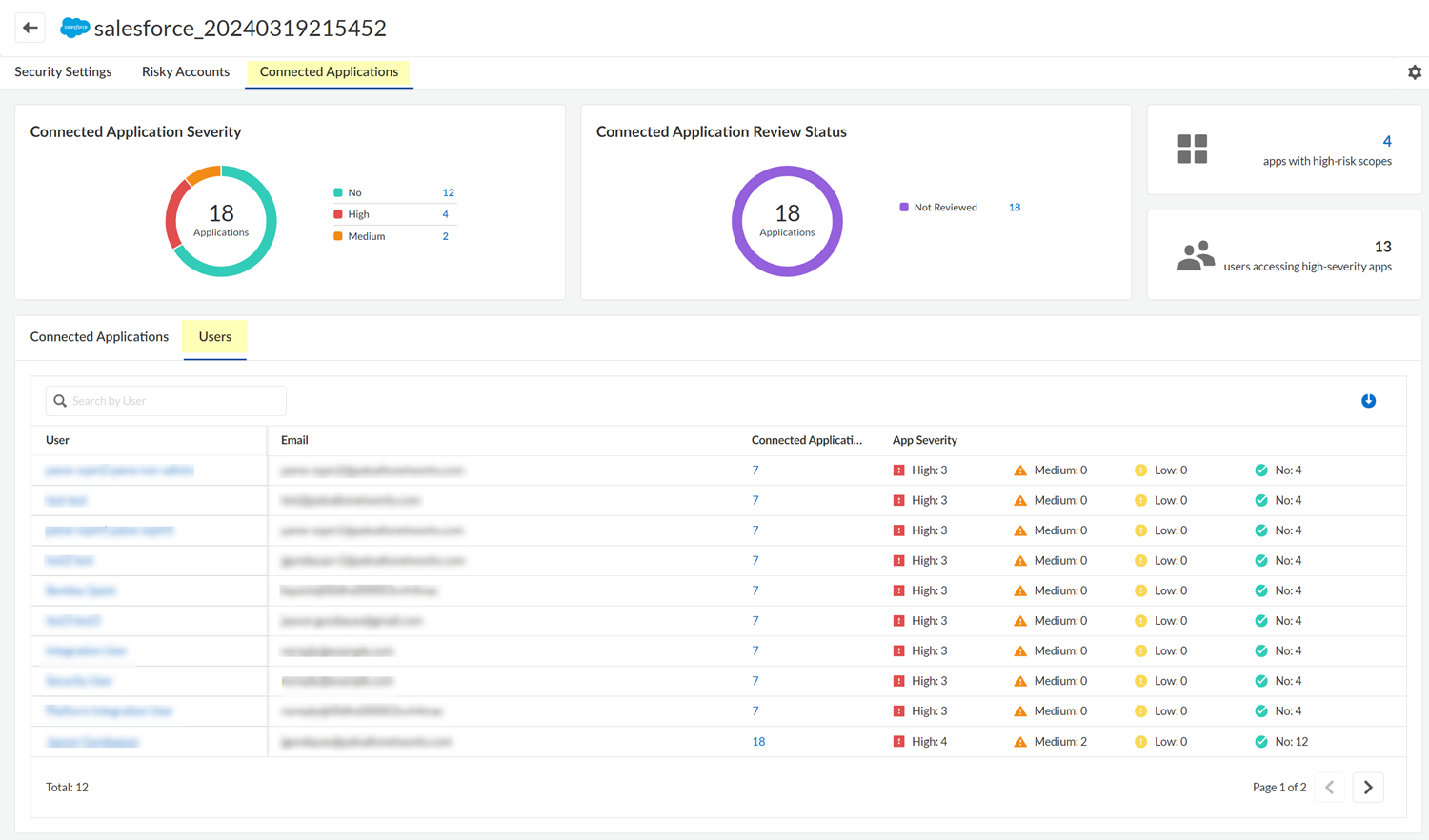Click the back arrow button
This screenshot has height=840, width=1429.
point(30,28)
